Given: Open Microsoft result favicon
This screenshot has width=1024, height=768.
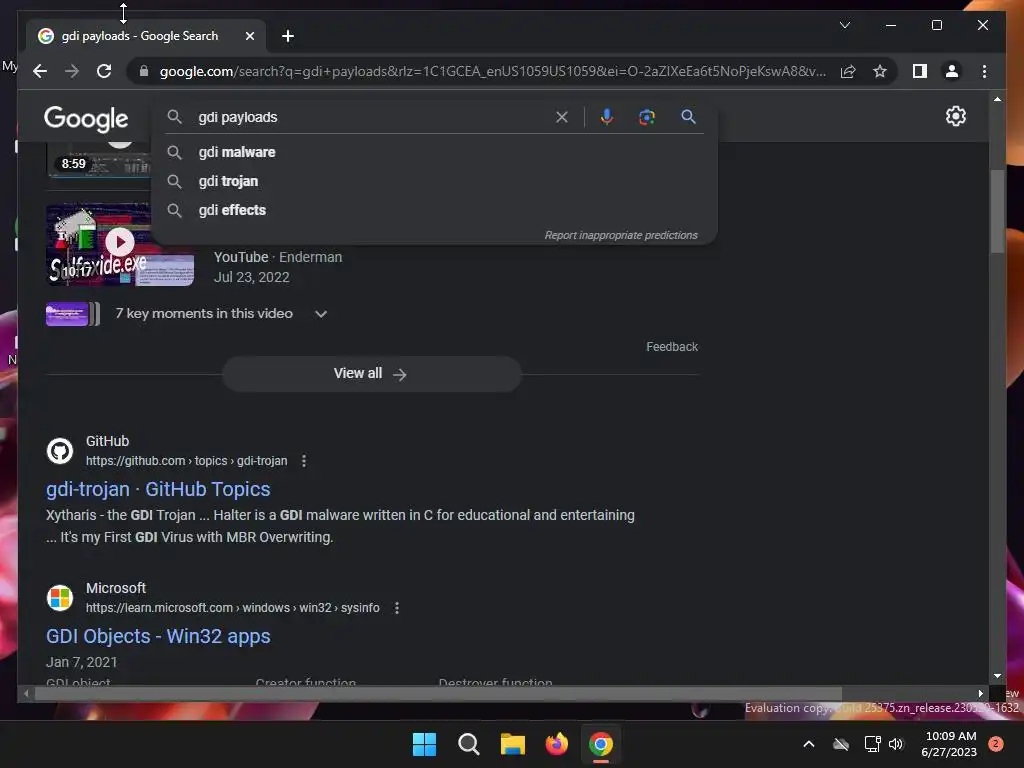Looking at the screenshot, I should tap(60, 598).
